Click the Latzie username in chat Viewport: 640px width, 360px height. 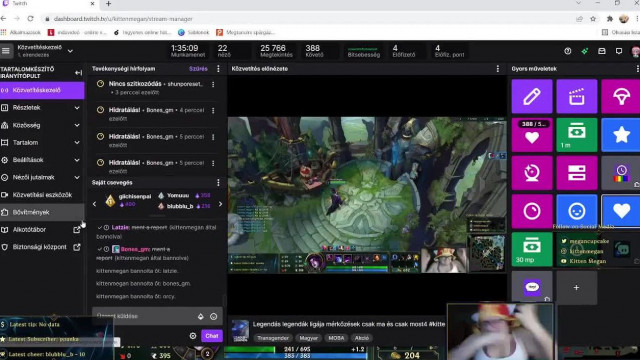(x=120, y=227)
